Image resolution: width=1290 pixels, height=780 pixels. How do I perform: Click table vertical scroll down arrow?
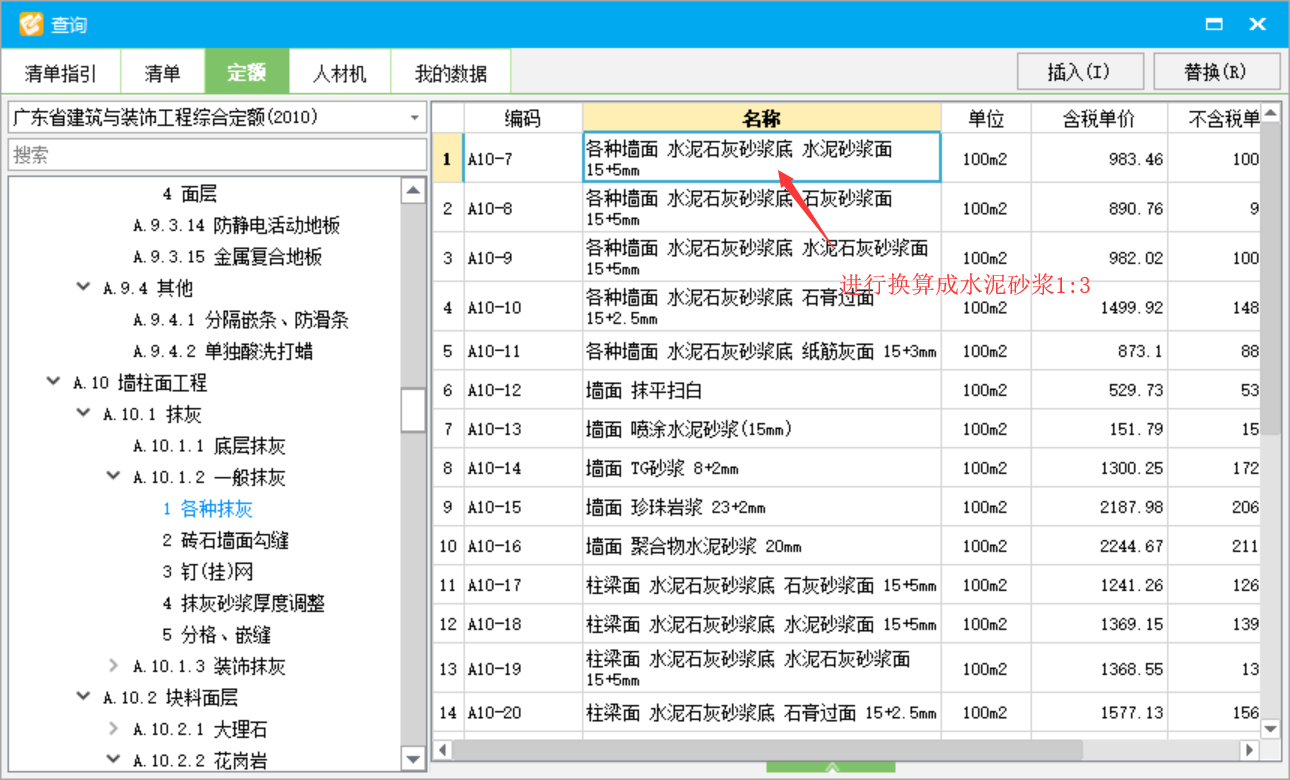point(1270,729)
